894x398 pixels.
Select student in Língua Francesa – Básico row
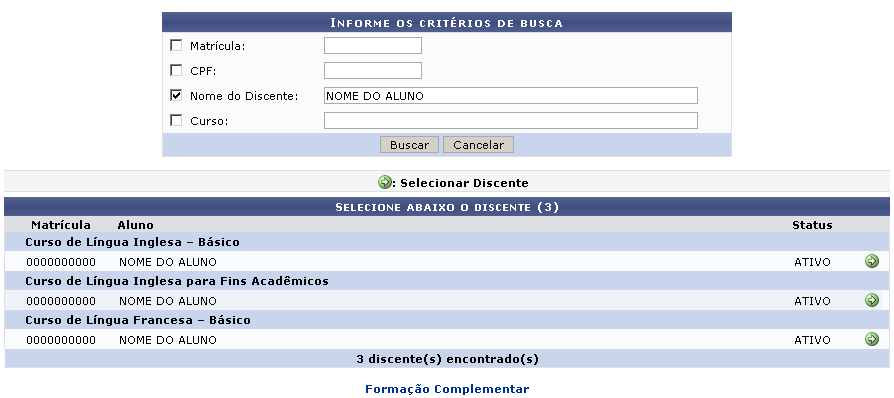[871, 339]
